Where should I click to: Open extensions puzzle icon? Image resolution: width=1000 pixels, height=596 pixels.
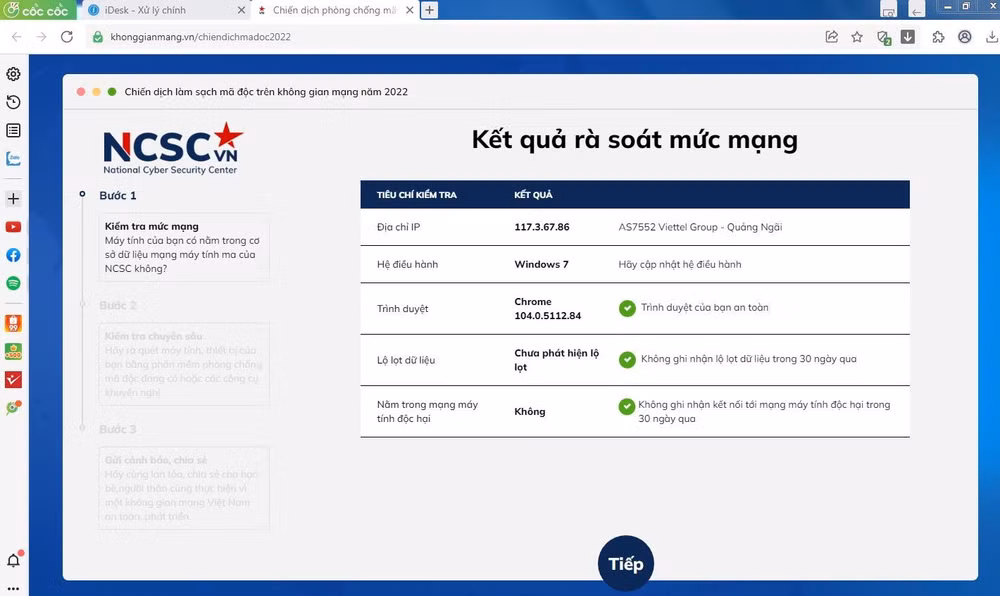938,37
